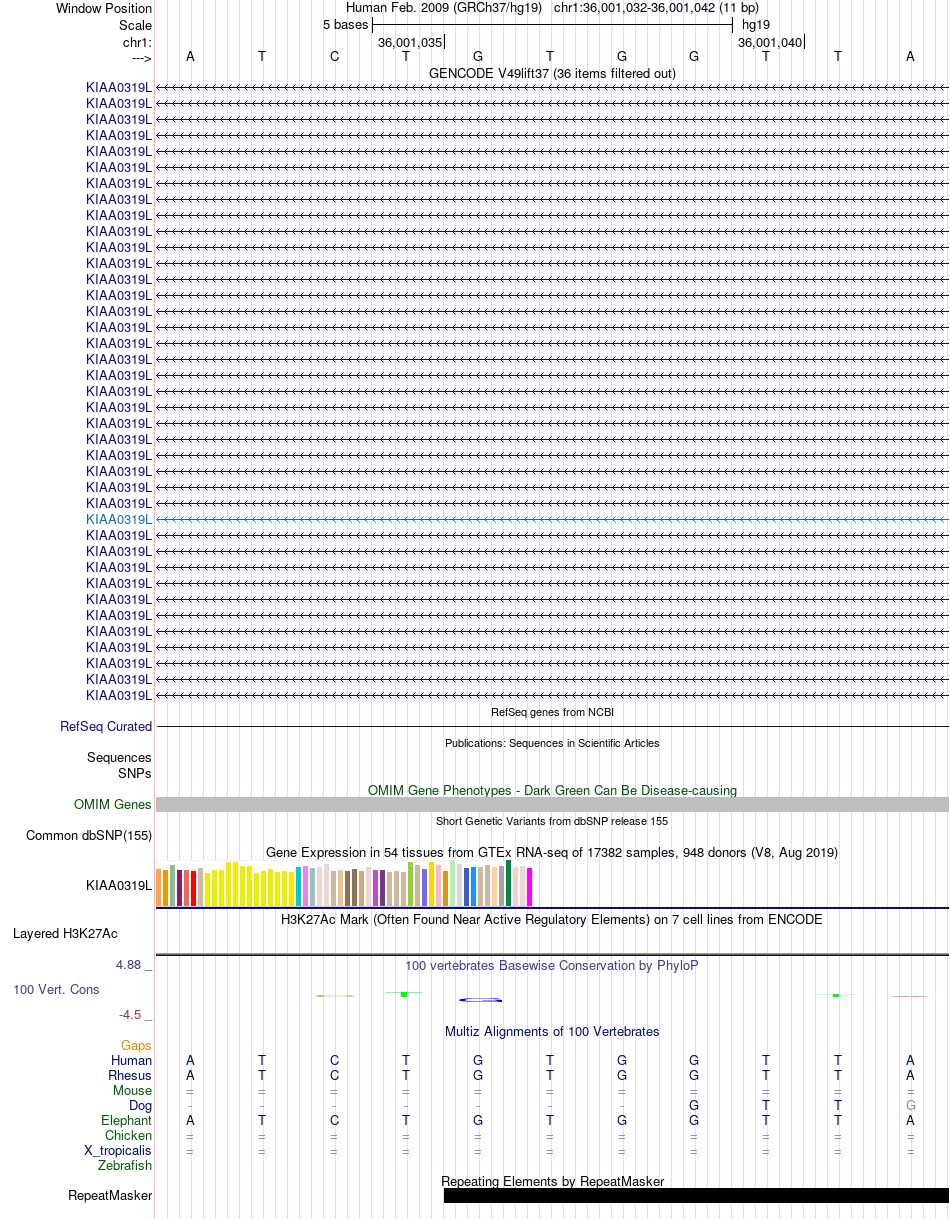Screen dimensions: 950x1219
Task: Click the cyan GTEx expression bar
Action: coord(299,887)
